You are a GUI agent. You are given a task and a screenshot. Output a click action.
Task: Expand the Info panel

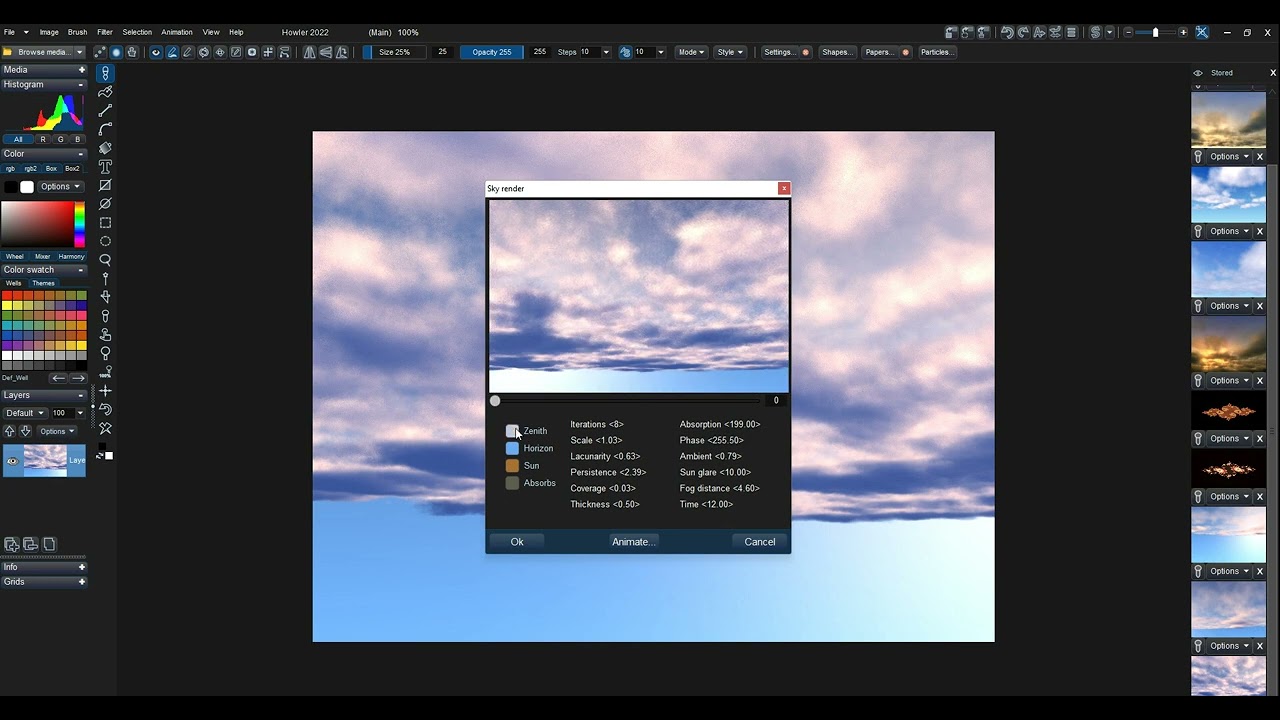click(x=82, y=567)
